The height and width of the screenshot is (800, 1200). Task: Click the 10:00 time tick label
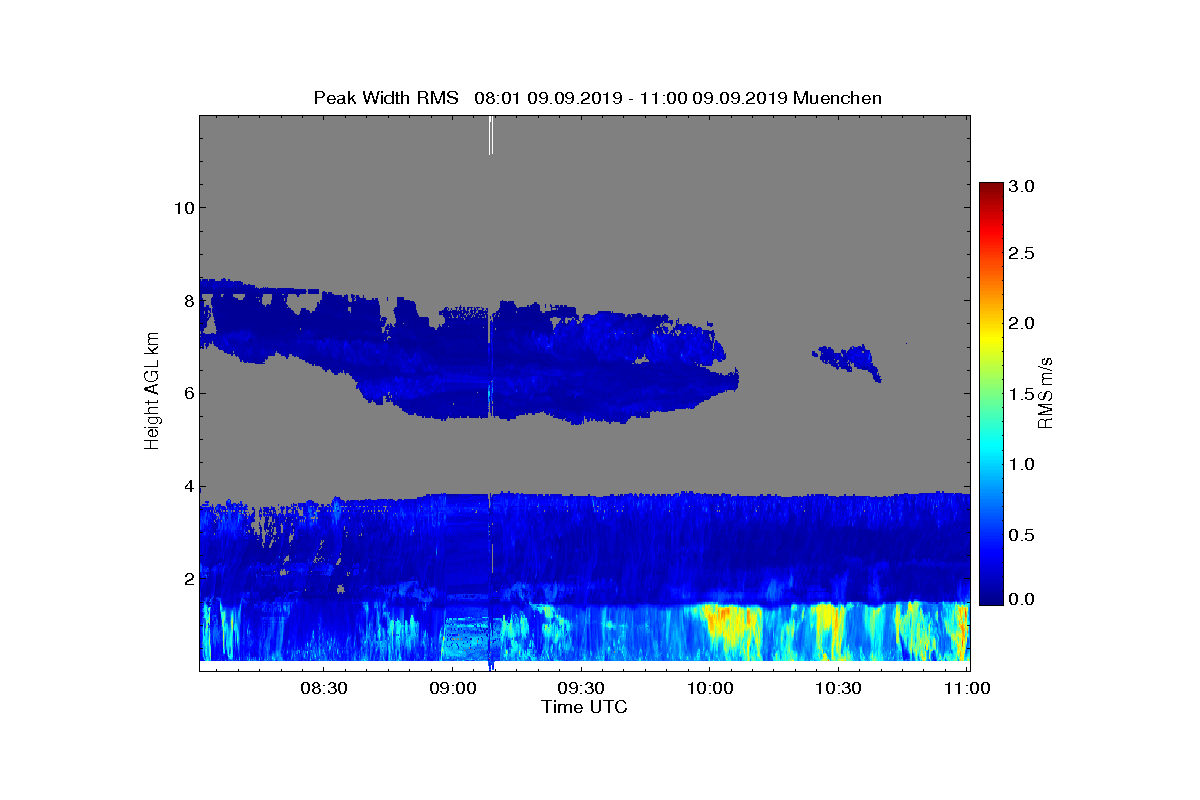coord(709,688)
